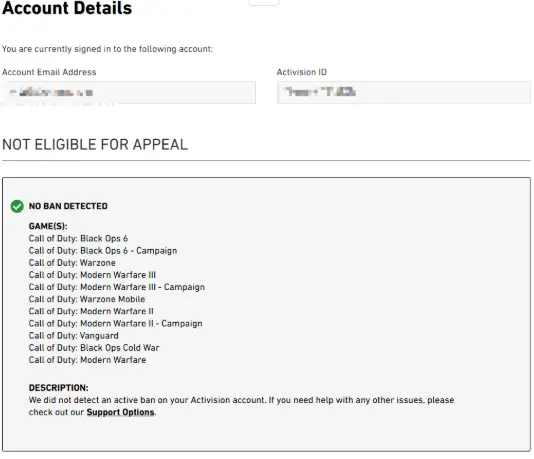This screenshot has height=459, width=534.
Task: Click the DESCRIPTION: label
Action: coord(59,388)
